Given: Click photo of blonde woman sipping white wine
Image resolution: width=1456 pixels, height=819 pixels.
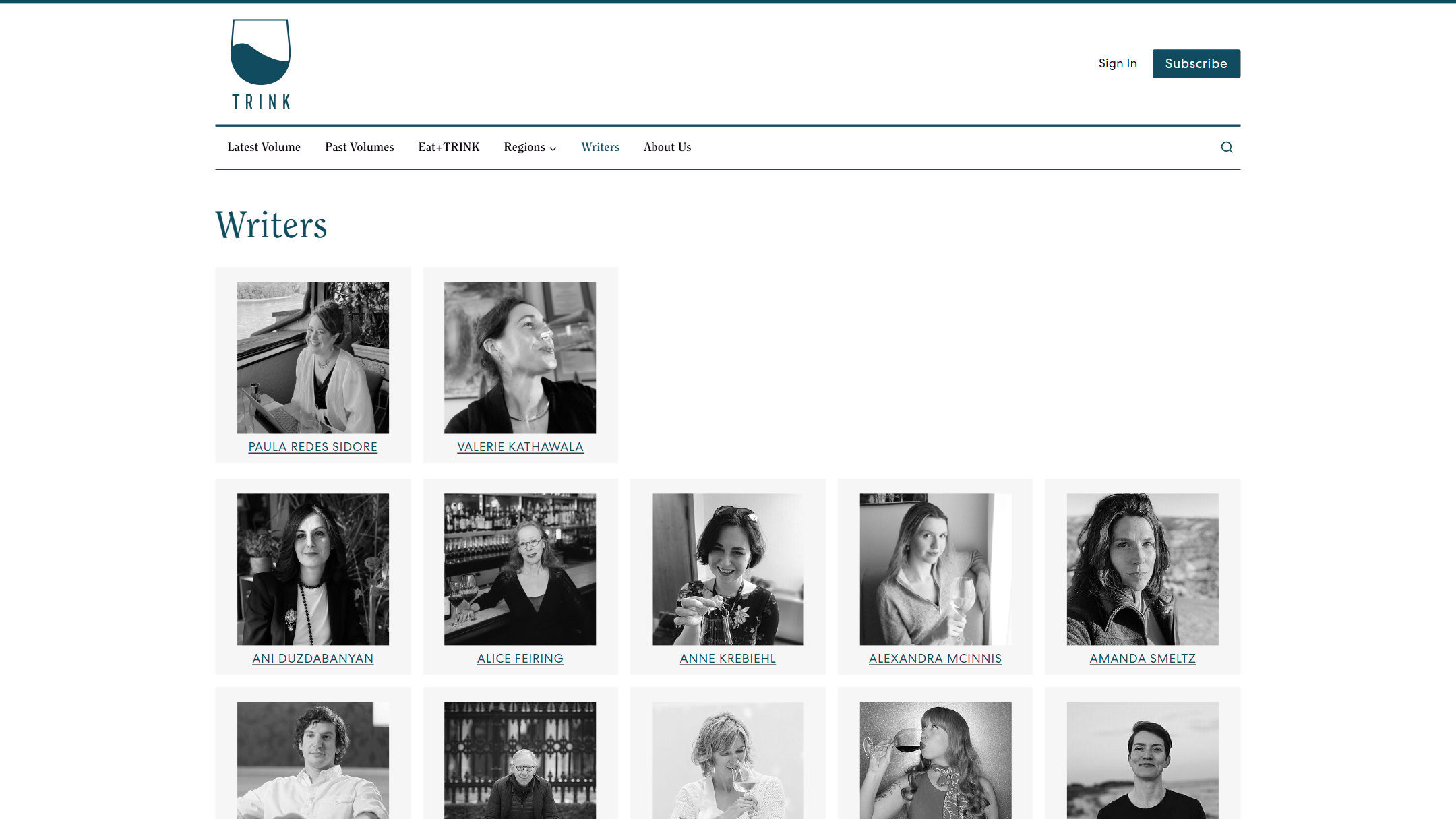Looking at the screenshot, I should pyautogui.click(x=727, y=760).
